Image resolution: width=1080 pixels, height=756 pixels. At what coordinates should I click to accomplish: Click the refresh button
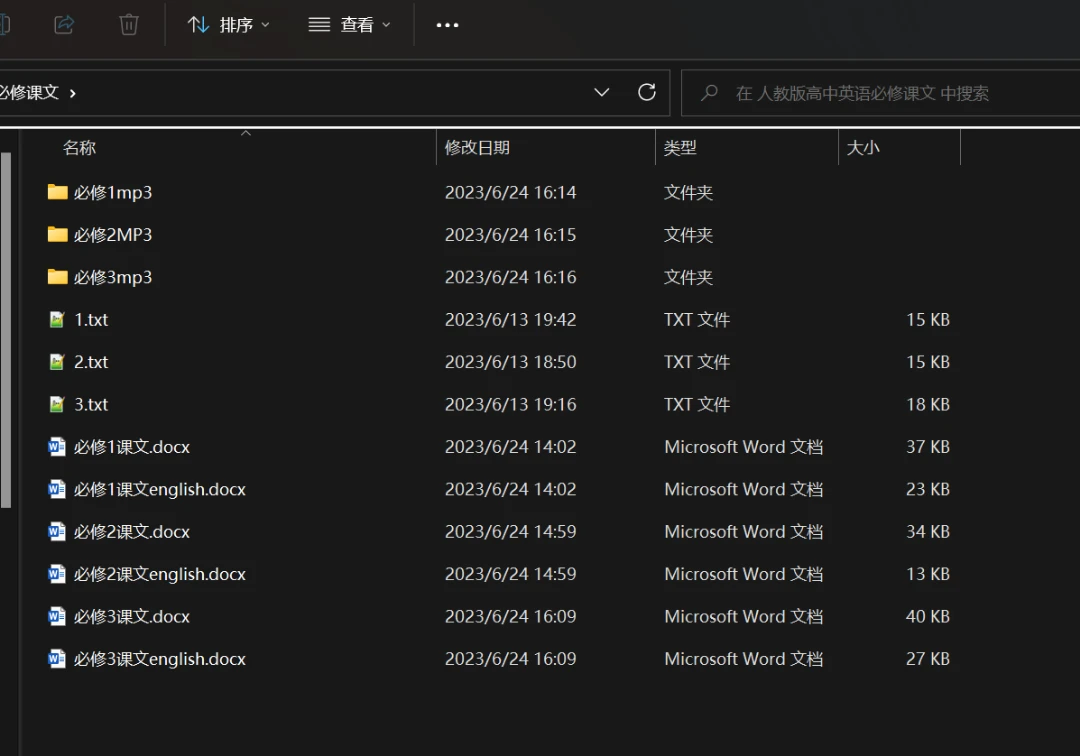point(647,92)
